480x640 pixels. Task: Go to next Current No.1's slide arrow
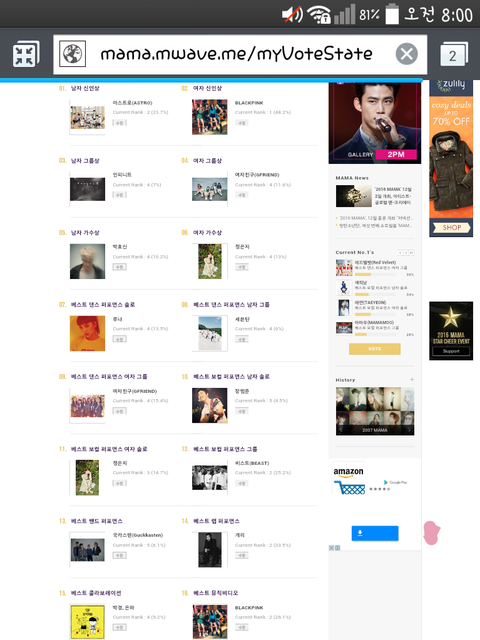406,253
